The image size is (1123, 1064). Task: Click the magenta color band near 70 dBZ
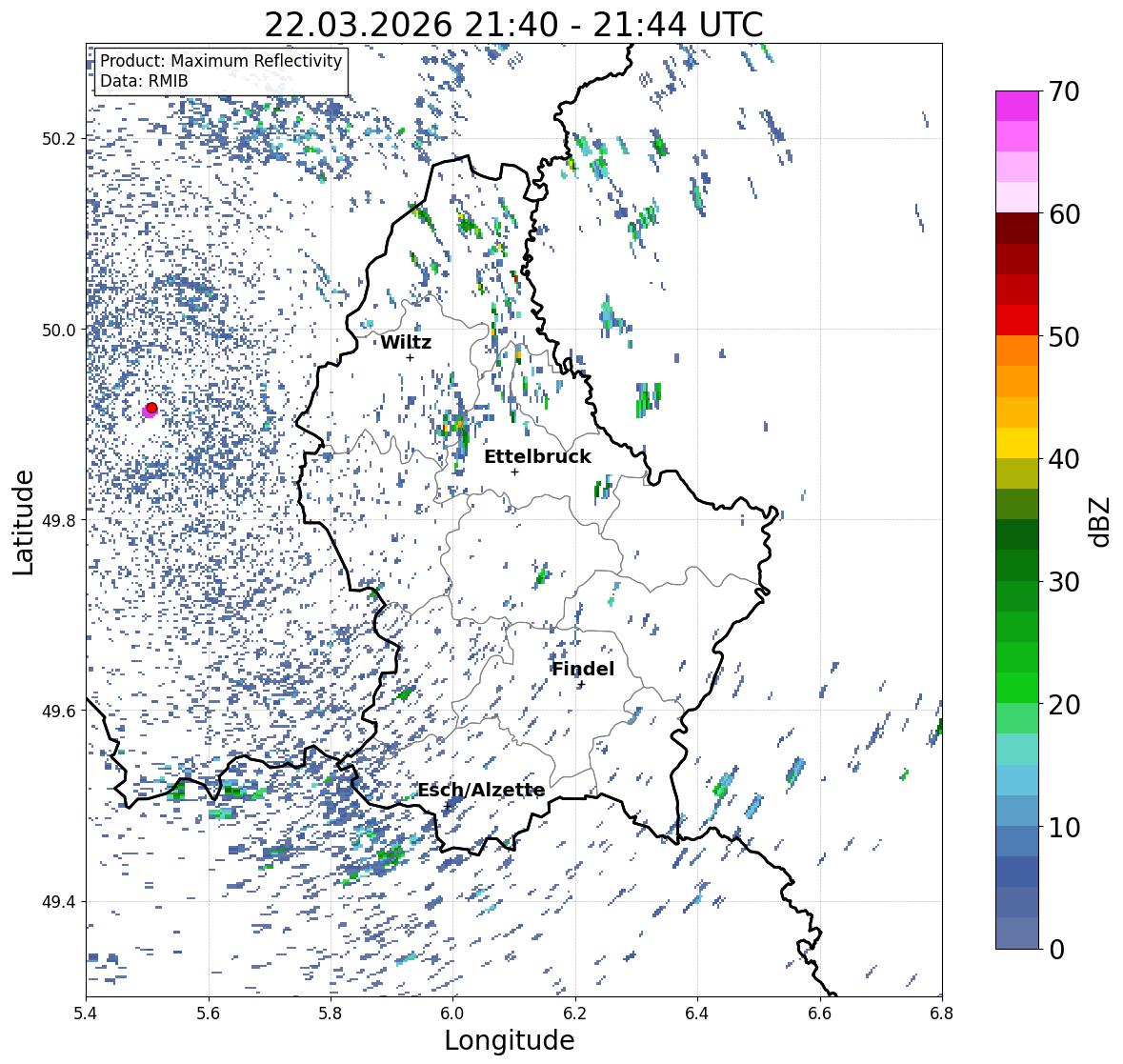click(x=1017, y=106)
